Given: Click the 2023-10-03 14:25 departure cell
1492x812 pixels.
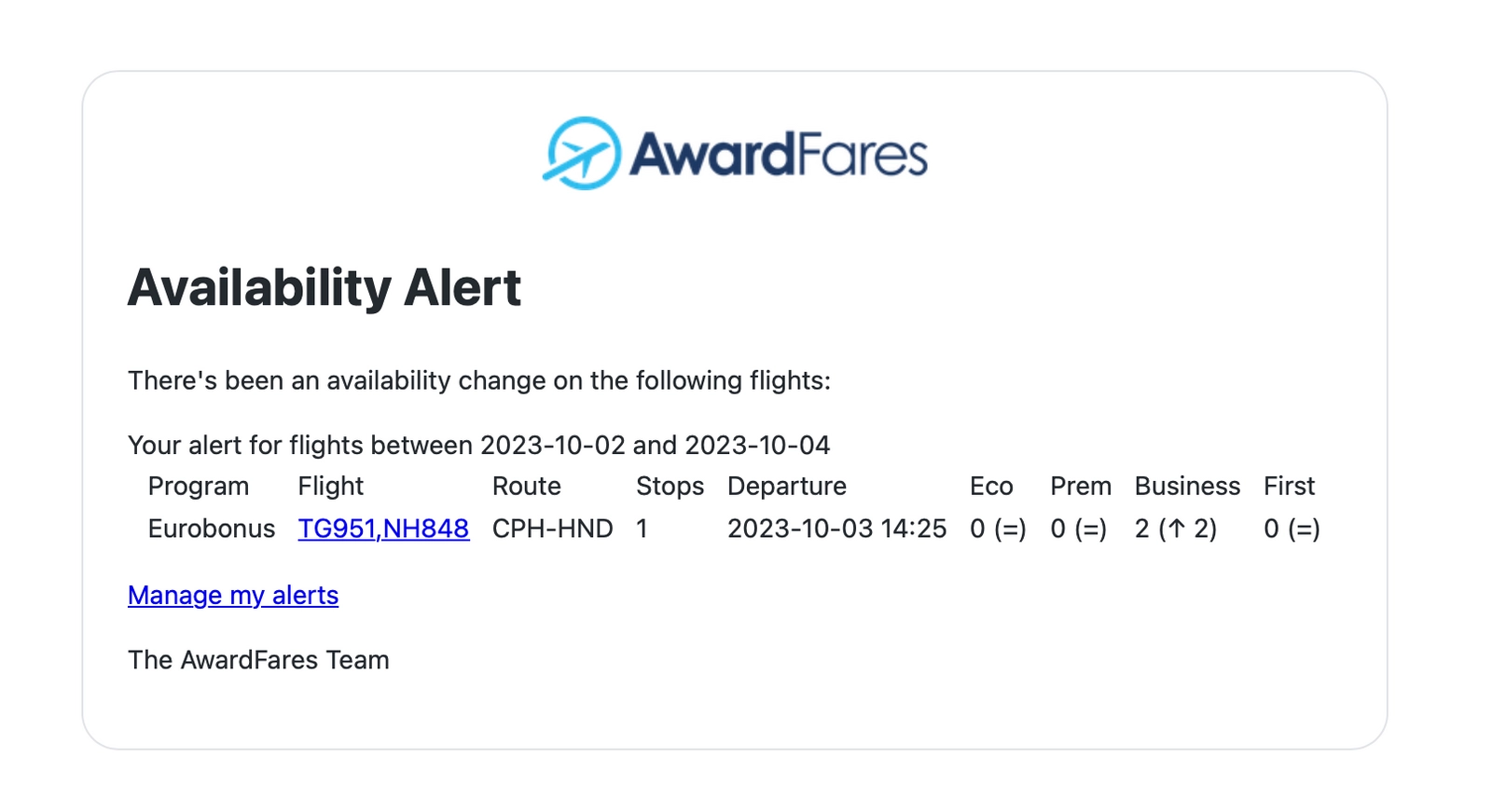Looking at the screenshot, I should click(x=837, y=529).
